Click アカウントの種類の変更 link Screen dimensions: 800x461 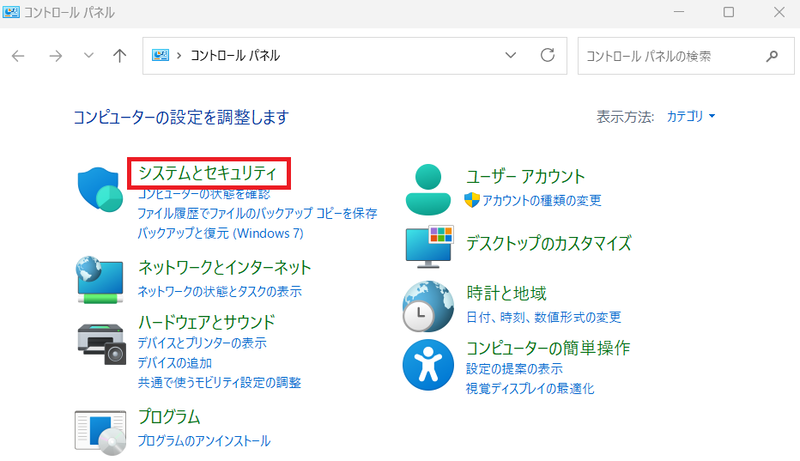(x=542, y=200)
